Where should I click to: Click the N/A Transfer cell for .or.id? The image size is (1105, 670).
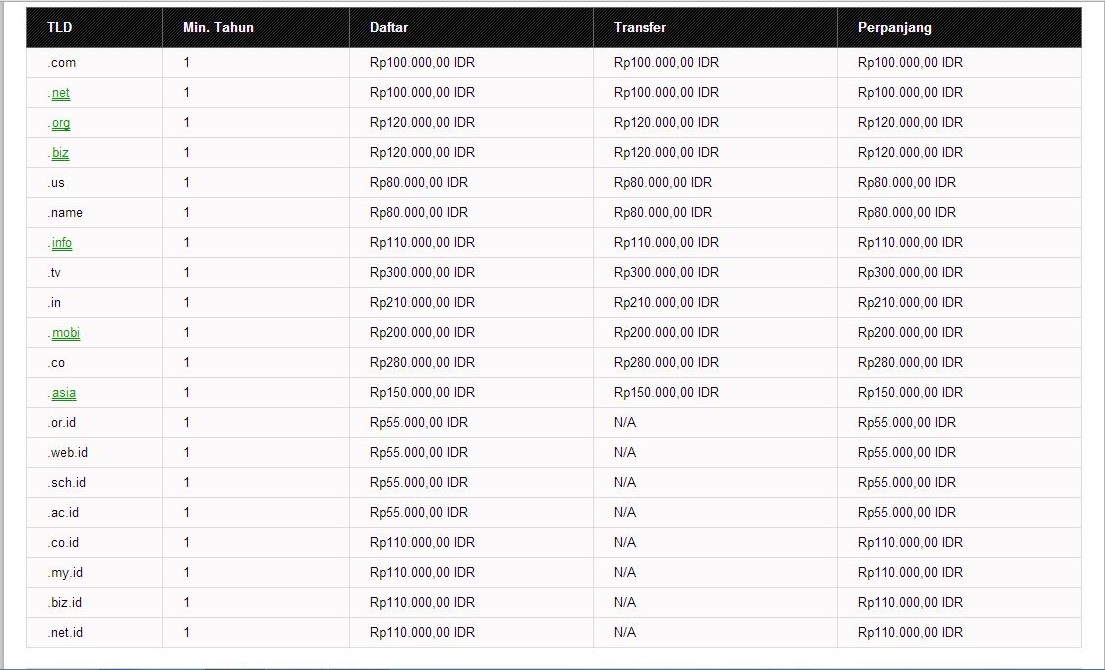(x=624, y=423)
